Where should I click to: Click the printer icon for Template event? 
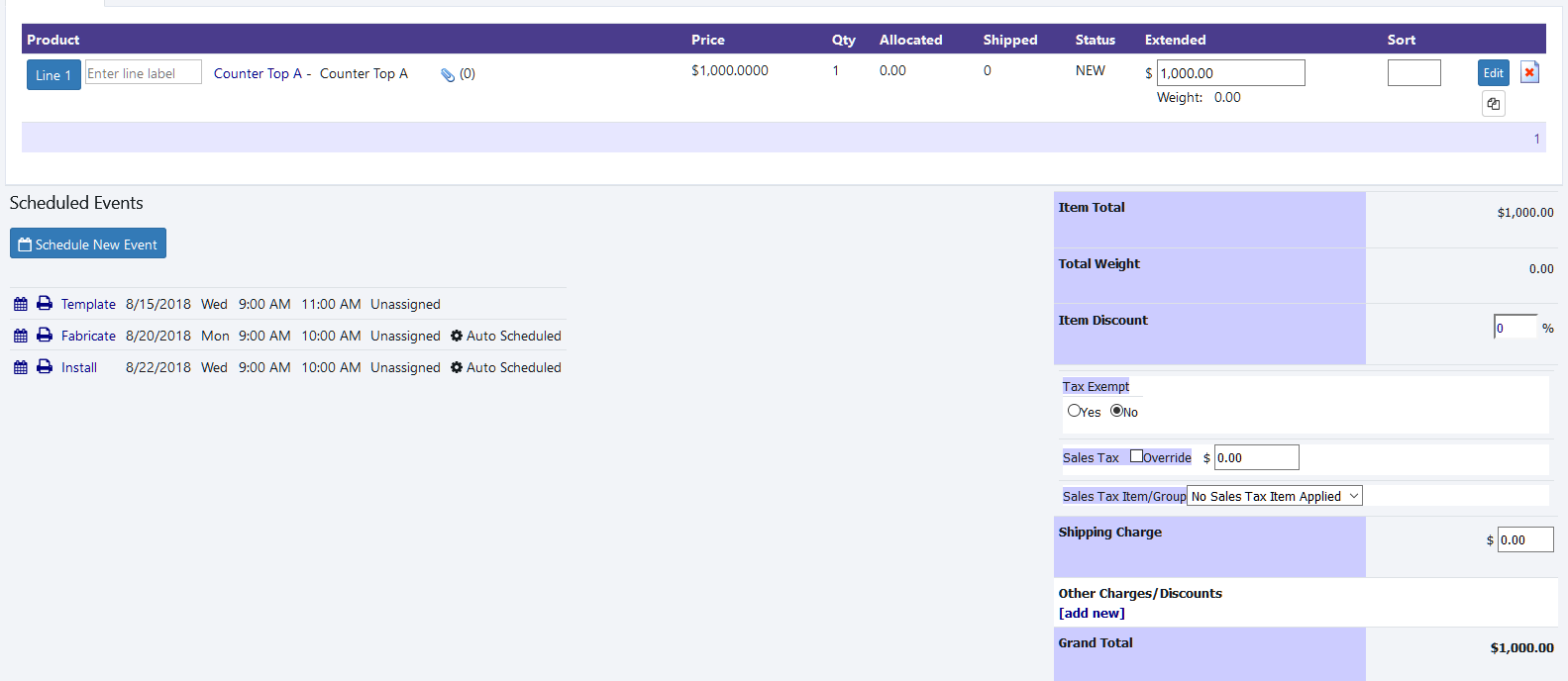45,304
